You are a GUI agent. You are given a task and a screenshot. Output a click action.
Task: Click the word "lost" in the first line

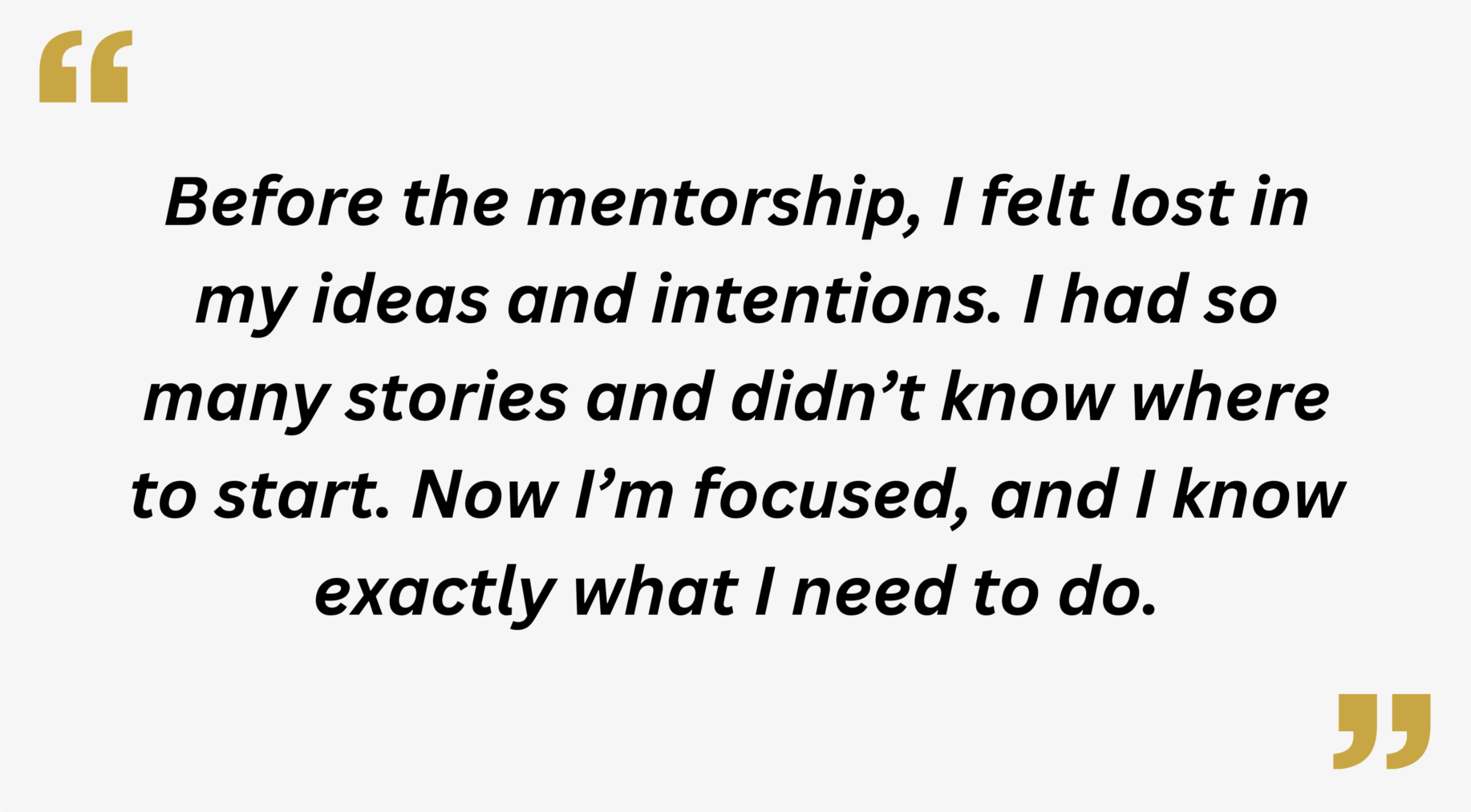coord(1172,201)
